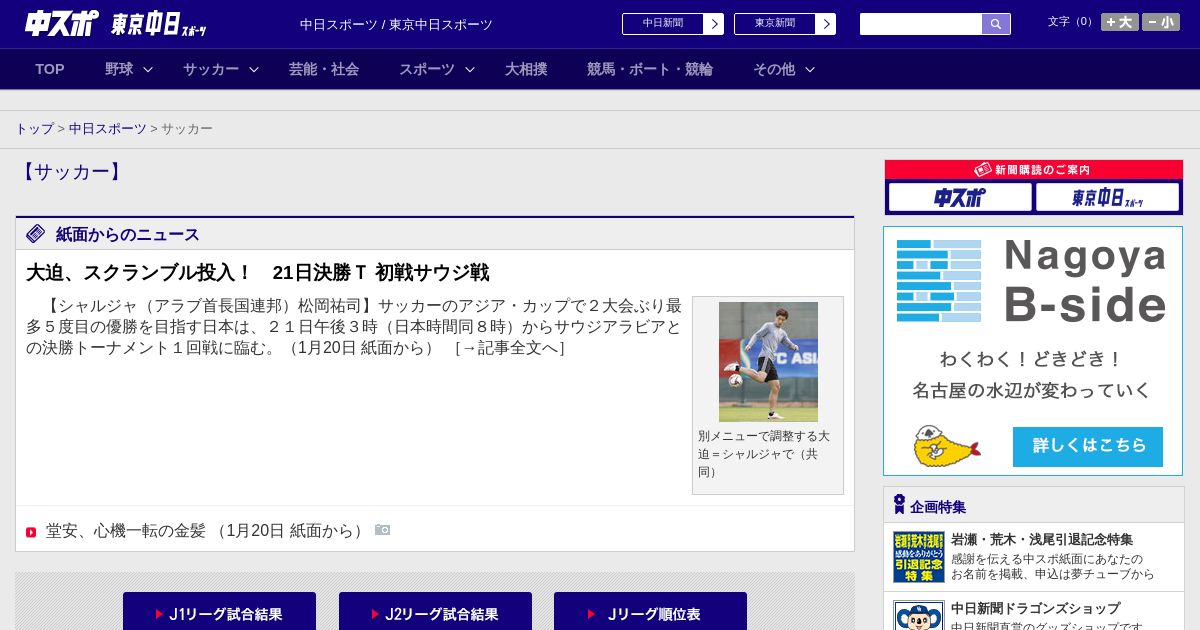
Task: Click the トップ breadcrumb link
Action: click(35, 129)
